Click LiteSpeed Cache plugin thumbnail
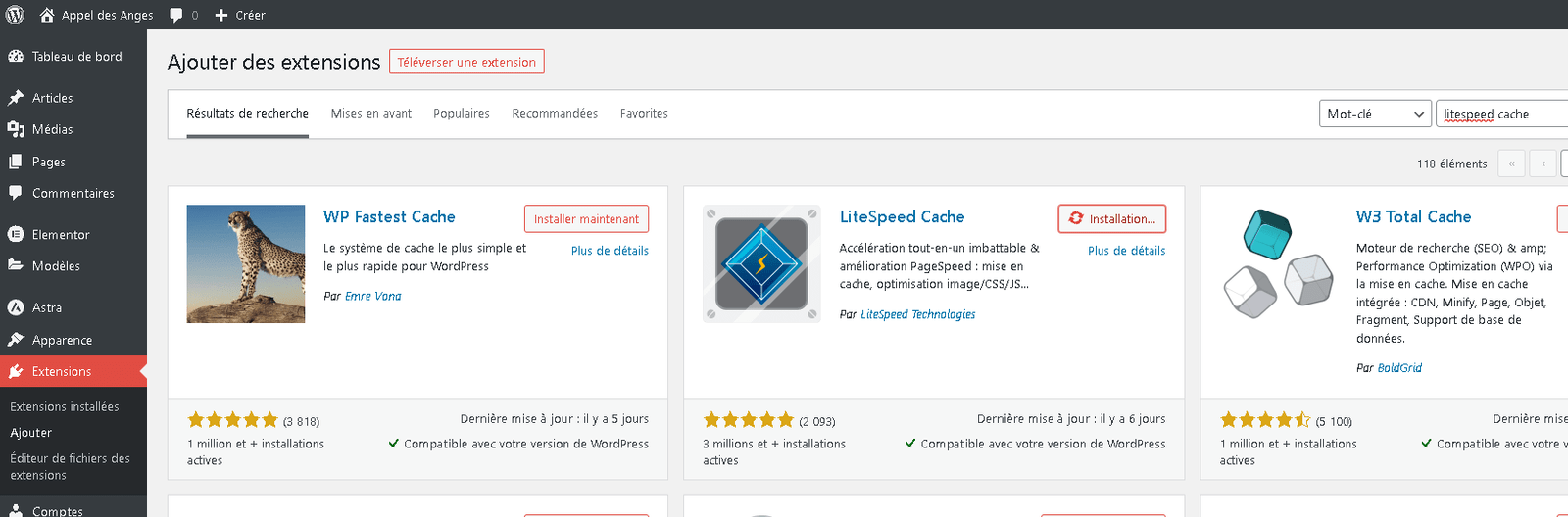The width and height of the screenshot is (1568, 517). [x=761, y=263]
